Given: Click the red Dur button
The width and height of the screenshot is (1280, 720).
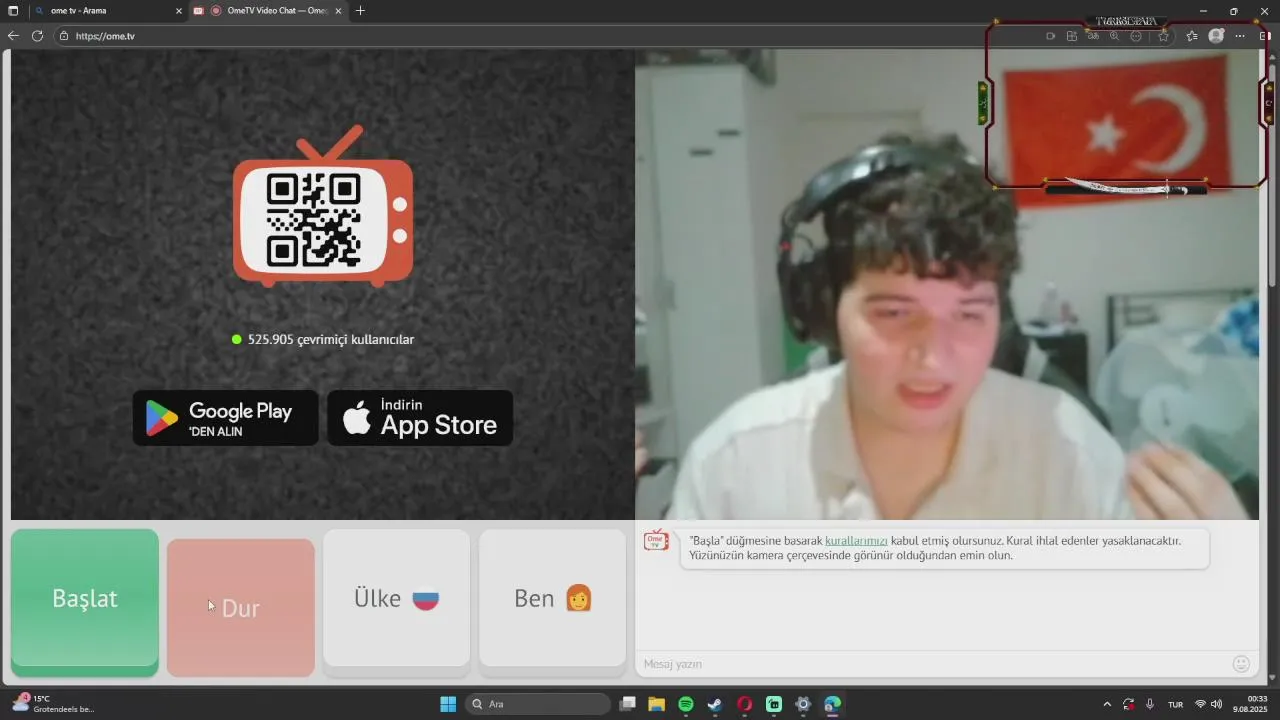Looking at the screenshot, I should tap(241, 607).
